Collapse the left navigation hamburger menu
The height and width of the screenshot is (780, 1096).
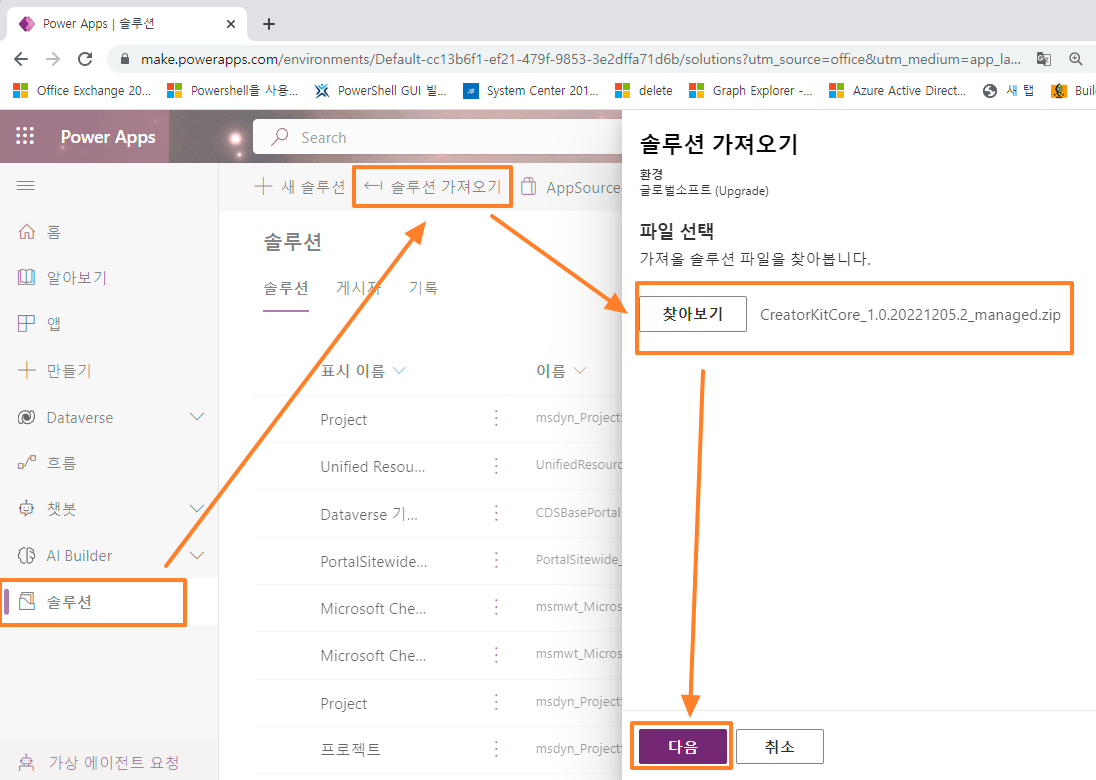(x=26, y=185)
